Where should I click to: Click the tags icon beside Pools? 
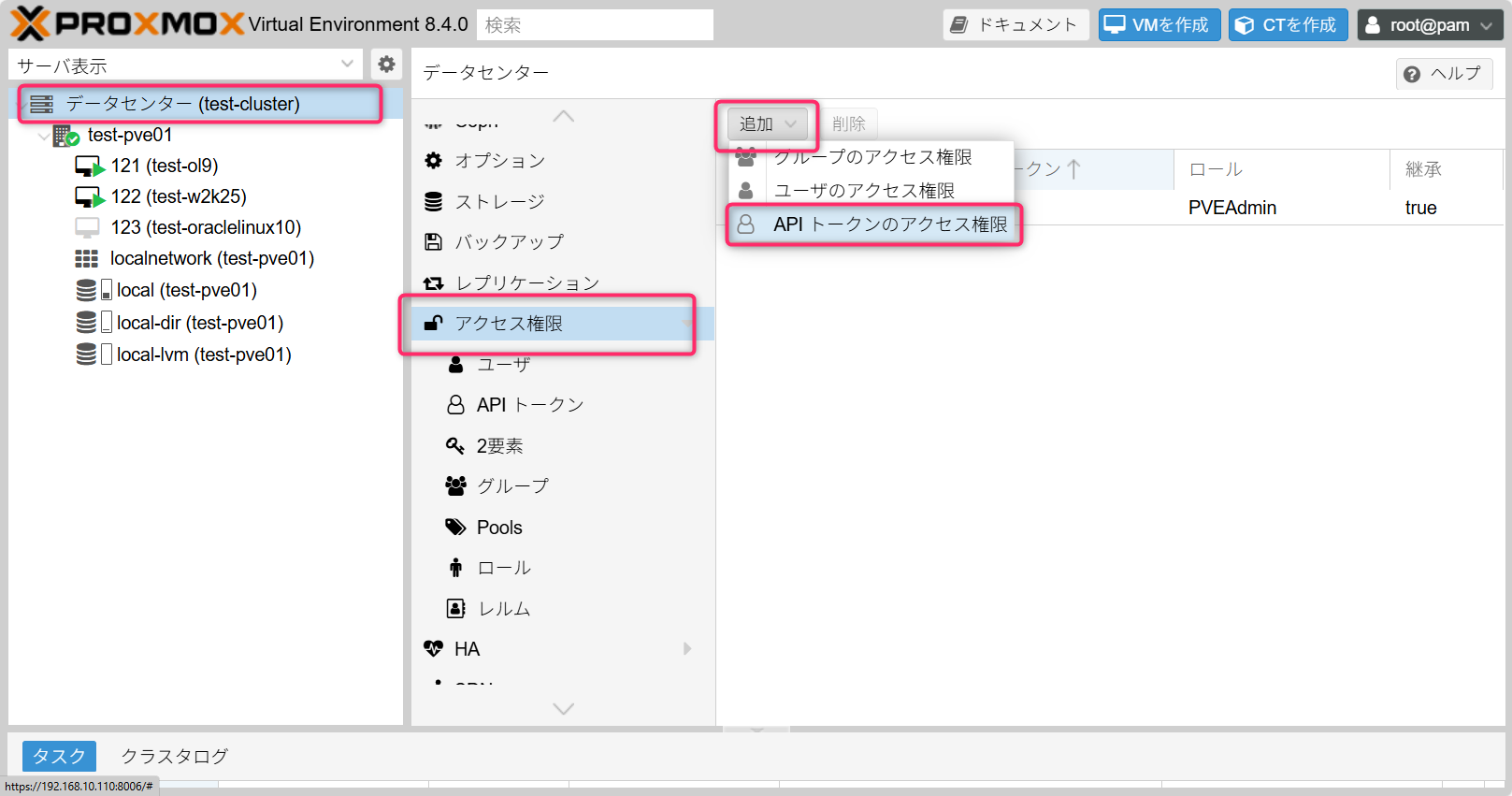(455, 528)
